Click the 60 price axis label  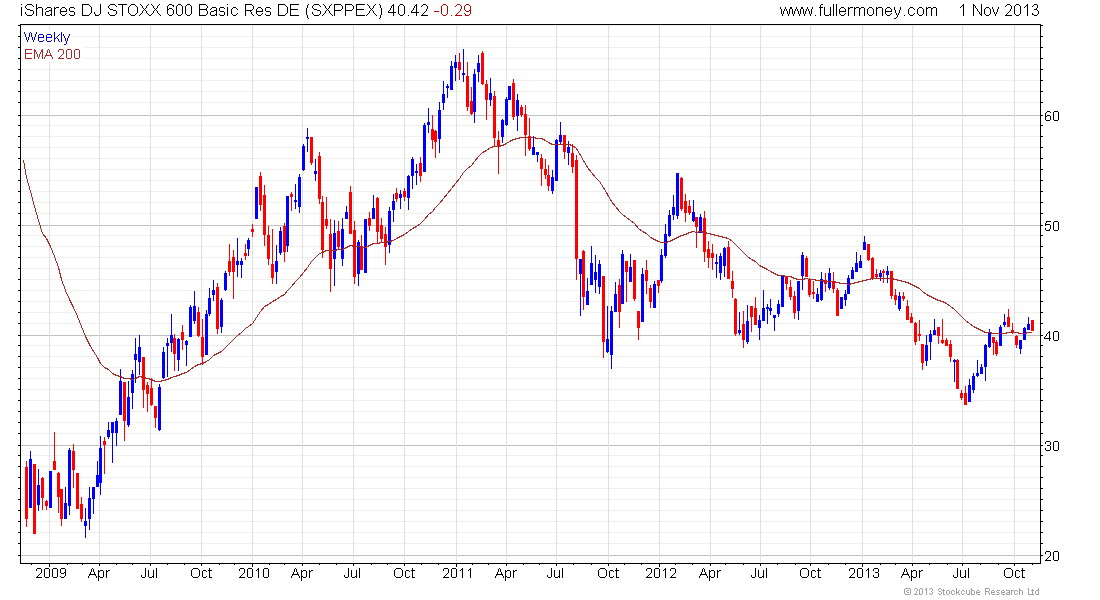(1052, 116)
